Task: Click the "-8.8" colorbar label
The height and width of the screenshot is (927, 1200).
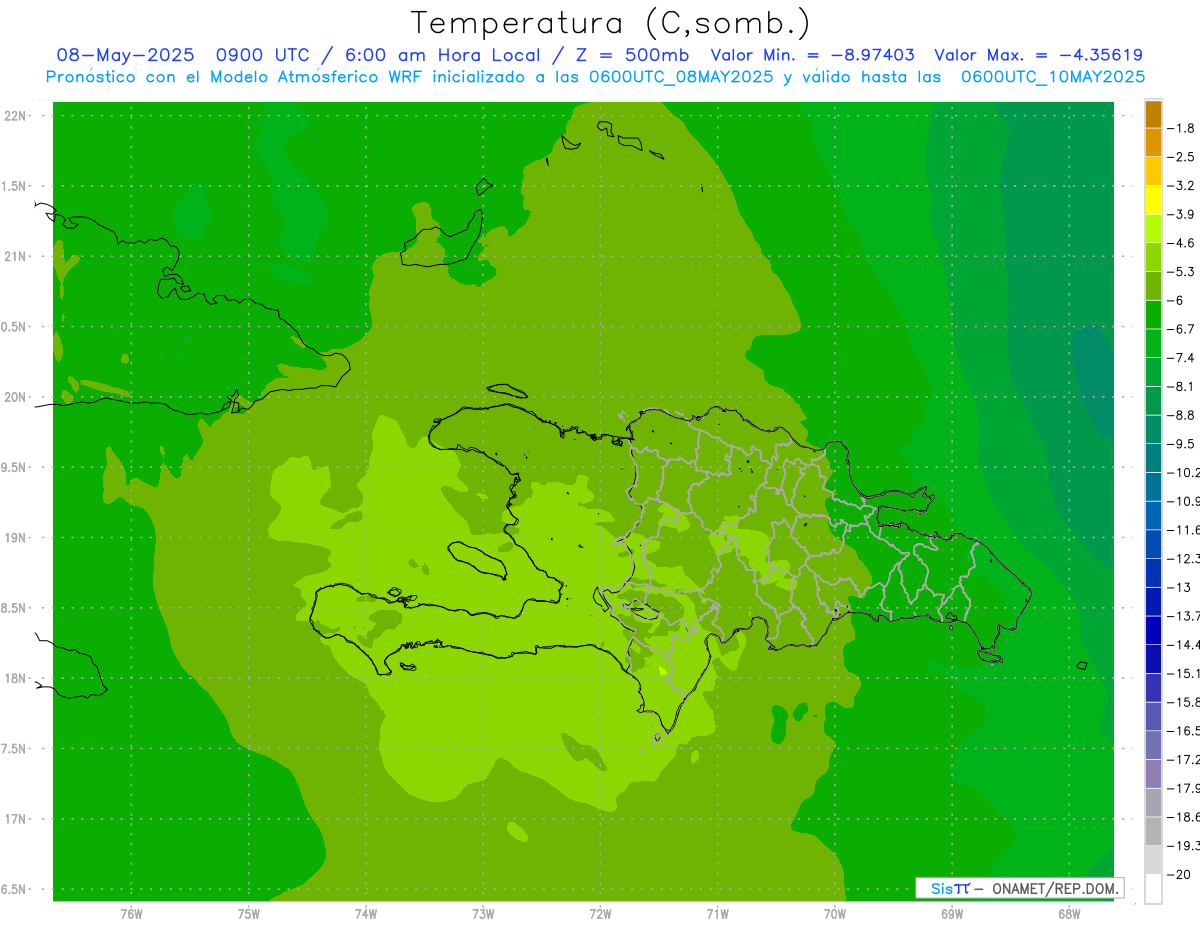Action: (x=1182, y=415)
